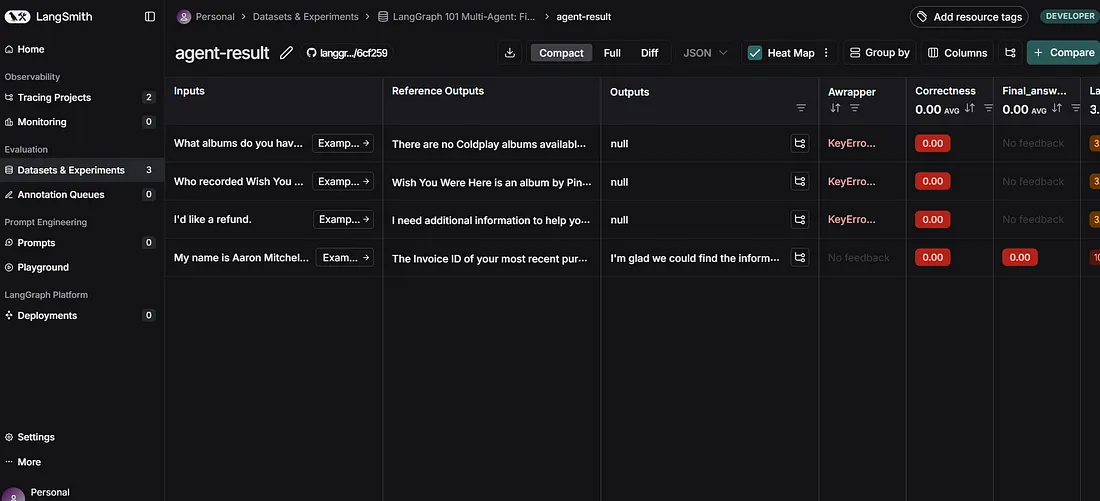This screenshot has width=1100, height=501.
Task: Sort the Awrapper column
Action: coord(835,108)
